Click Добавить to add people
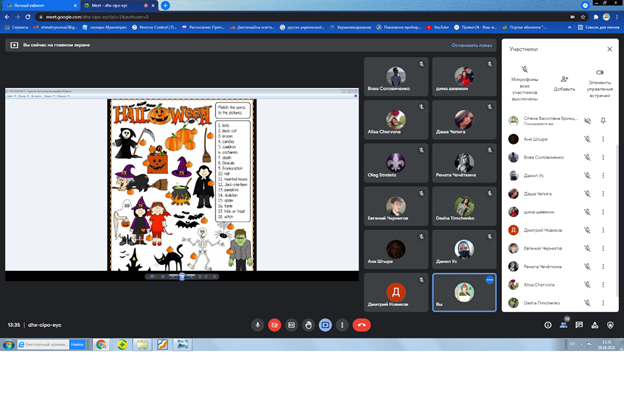624x416 pixels. coord(564,84)
